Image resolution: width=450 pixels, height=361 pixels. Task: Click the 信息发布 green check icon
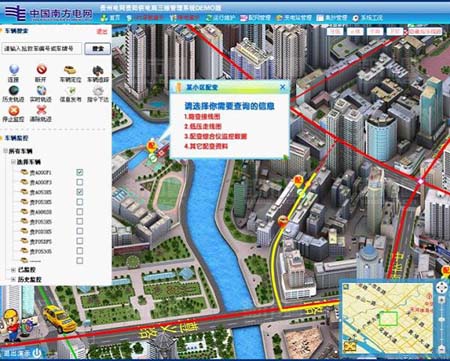[71, 90]
